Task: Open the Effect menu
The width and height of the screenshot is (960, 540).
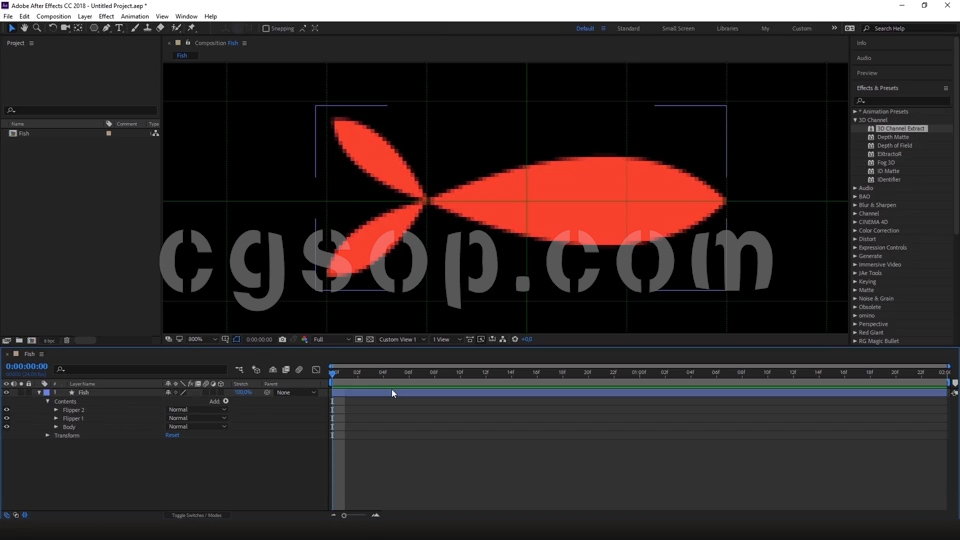Action: pos(106,17)
